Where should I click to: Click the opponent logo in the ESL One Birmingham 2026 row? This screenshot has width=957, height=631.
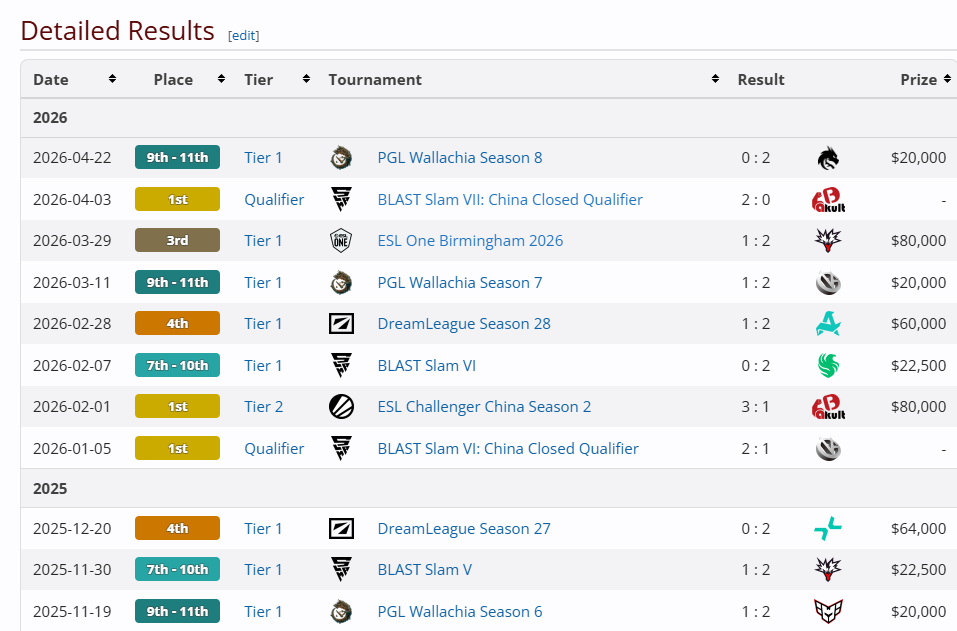click(x=828, y=241)
